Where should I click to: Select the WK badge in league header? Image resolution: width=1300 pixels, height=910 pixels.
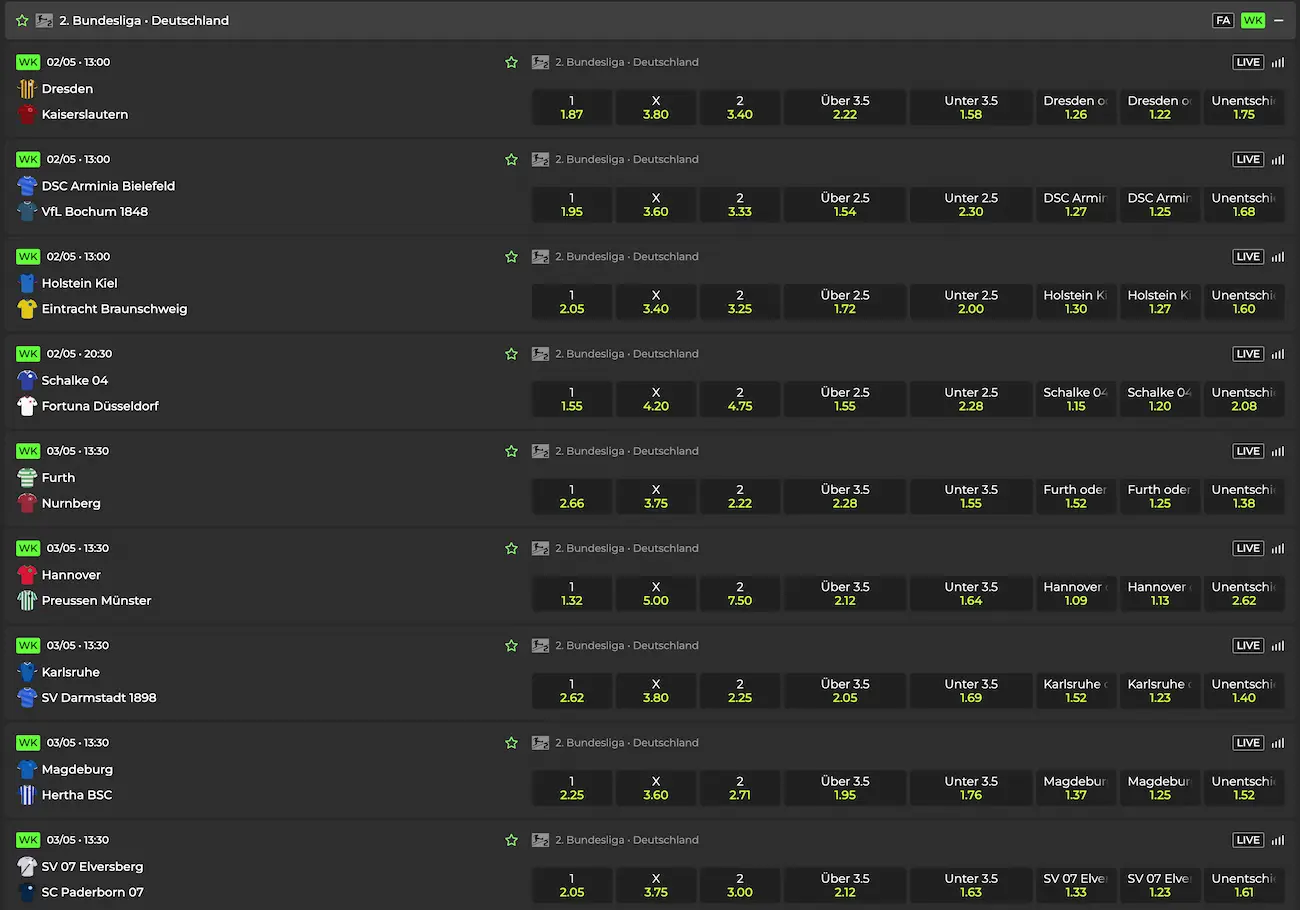coord(1252,20)
